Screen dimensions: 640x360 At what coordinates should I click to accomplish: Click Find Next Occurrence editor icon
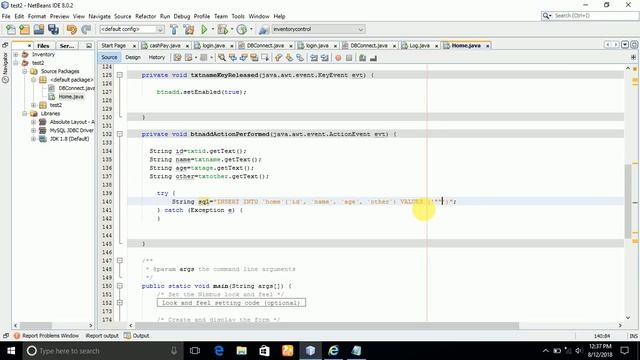tap(243, 58)
